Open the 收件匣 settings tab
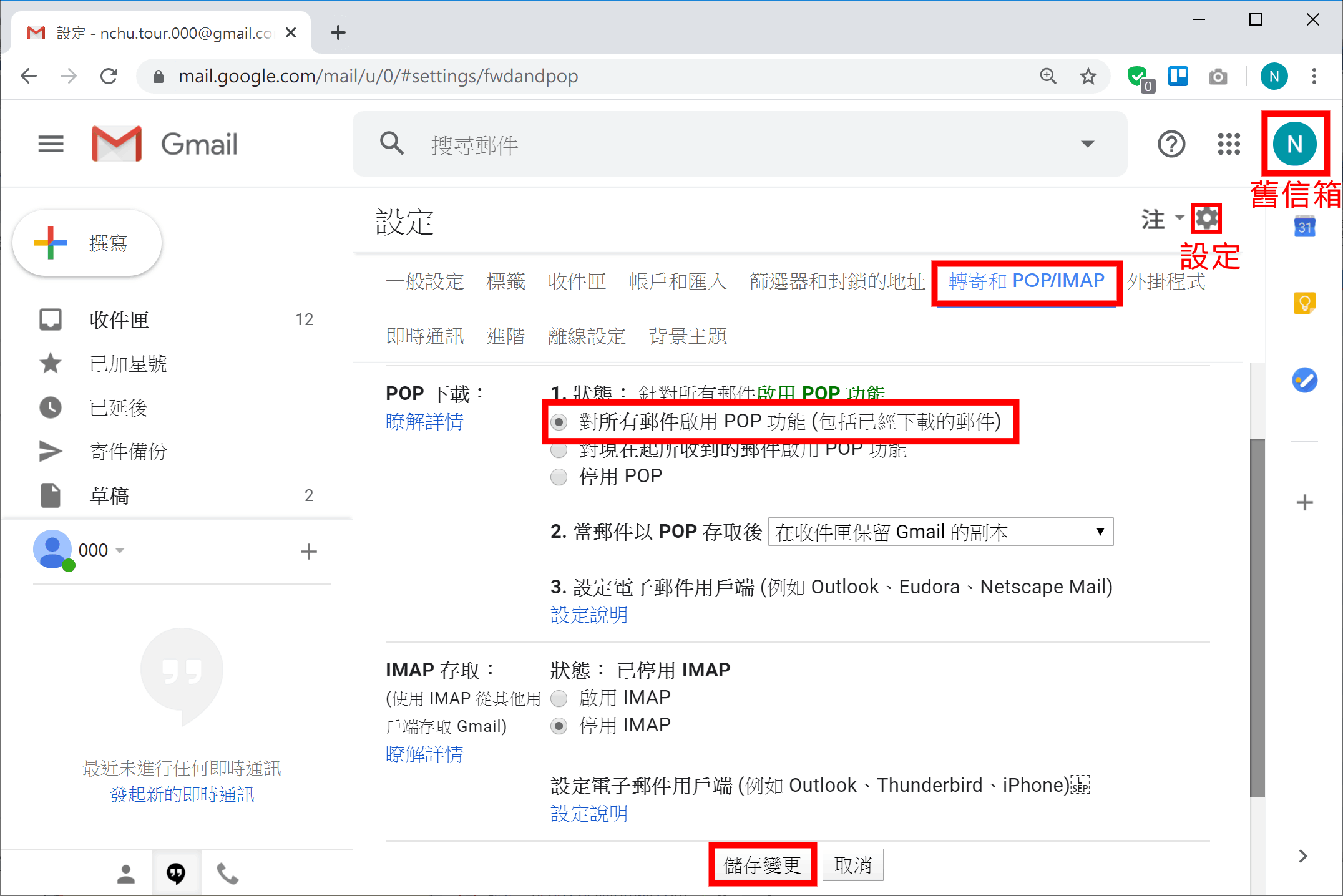 click(x=577, y=281)
